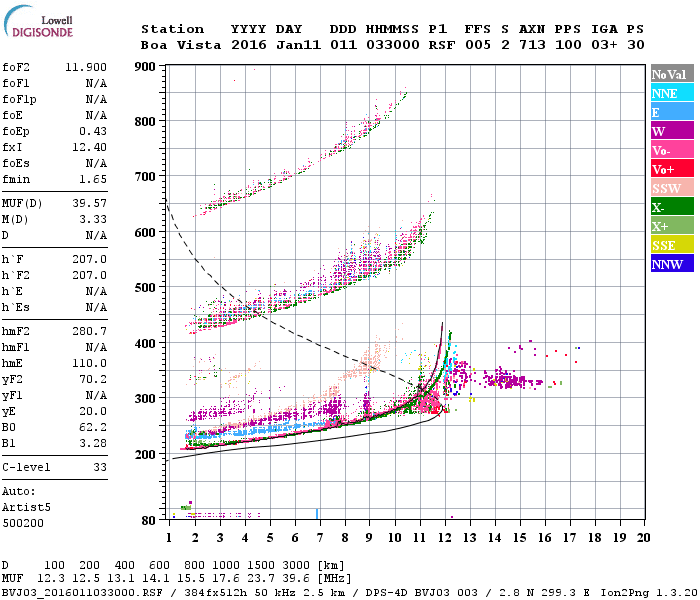Click the RSF program value

click(x=442, y=45)
